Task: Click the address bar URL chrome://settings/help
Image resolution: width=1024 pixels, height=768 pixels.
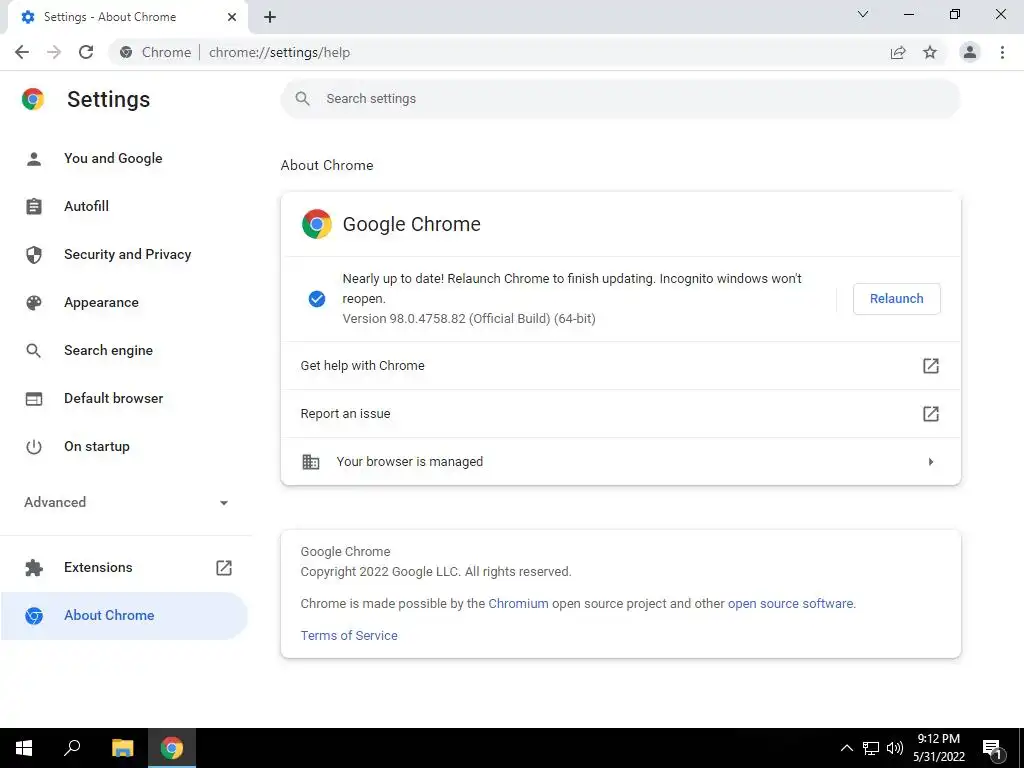Action: pyautogui.click(x=280, y=52)
